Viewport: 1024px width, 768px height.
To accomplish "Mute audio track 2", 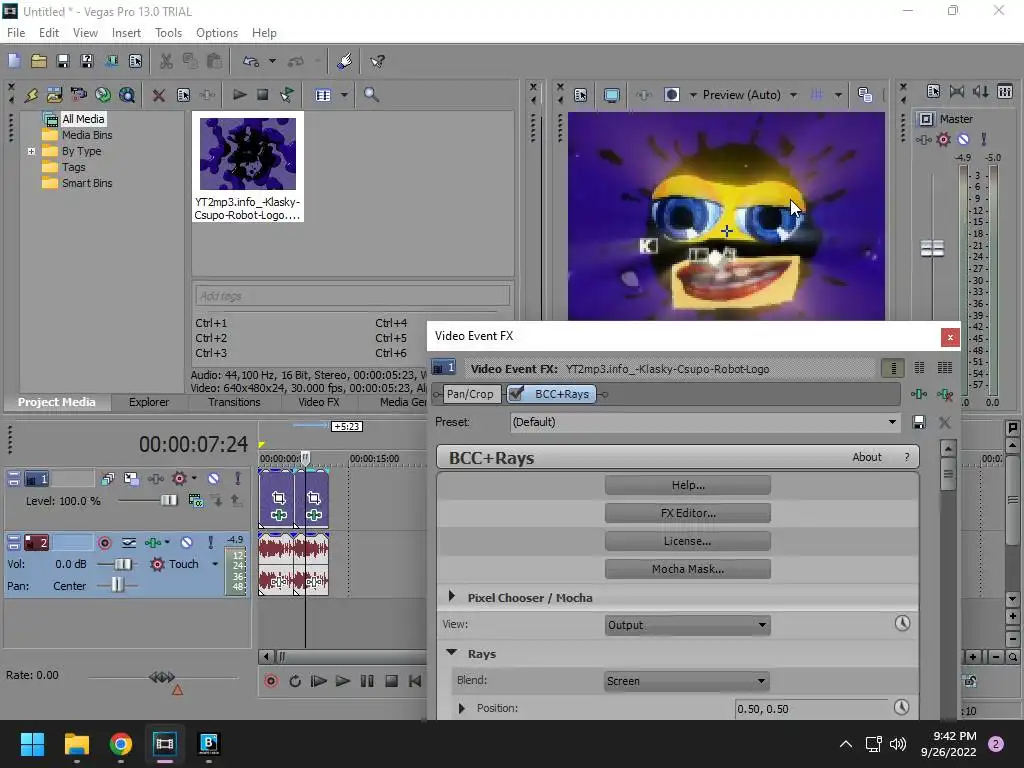I will pyautogui.click(x=186, y=542).
